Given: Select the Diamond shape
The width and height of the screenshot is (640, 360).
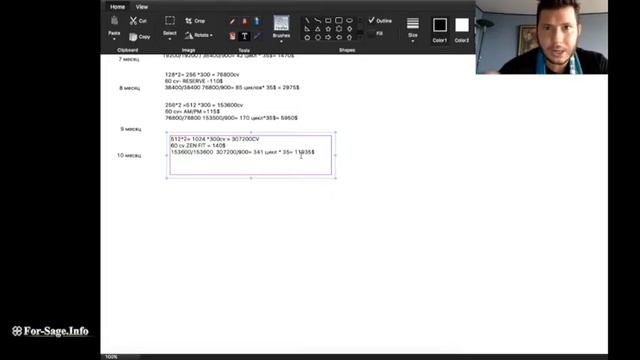Looking at the screenshot, I should pyautogui.click(x=349, y=29).
